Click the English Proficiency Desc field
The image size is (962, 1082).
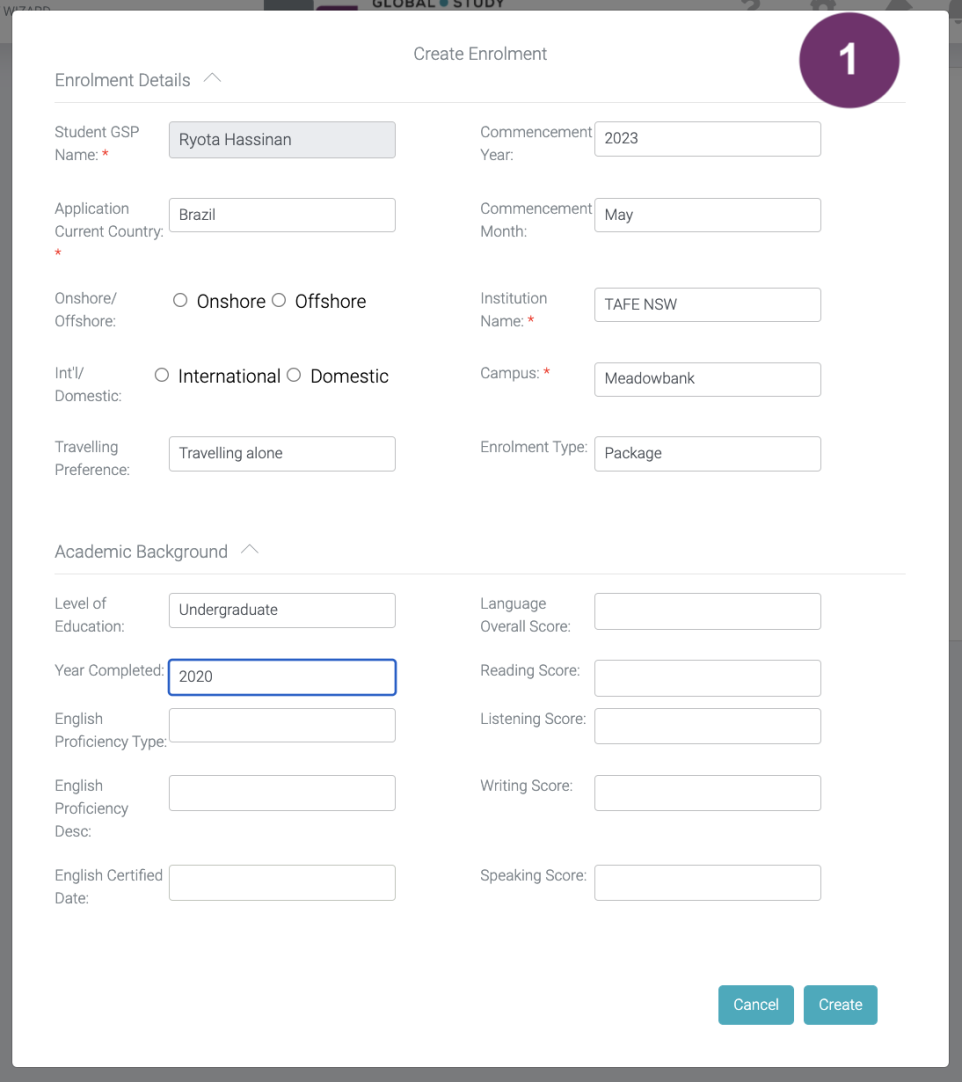(x=282, y=793)
